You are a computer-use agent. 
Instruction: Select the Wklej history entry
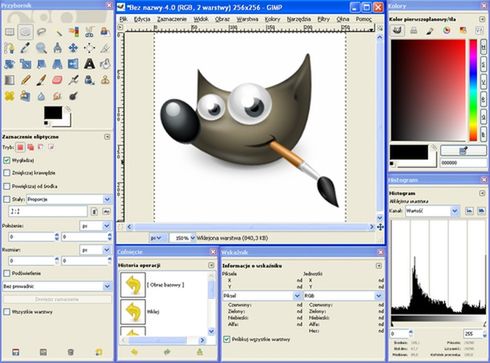[164, 312]
